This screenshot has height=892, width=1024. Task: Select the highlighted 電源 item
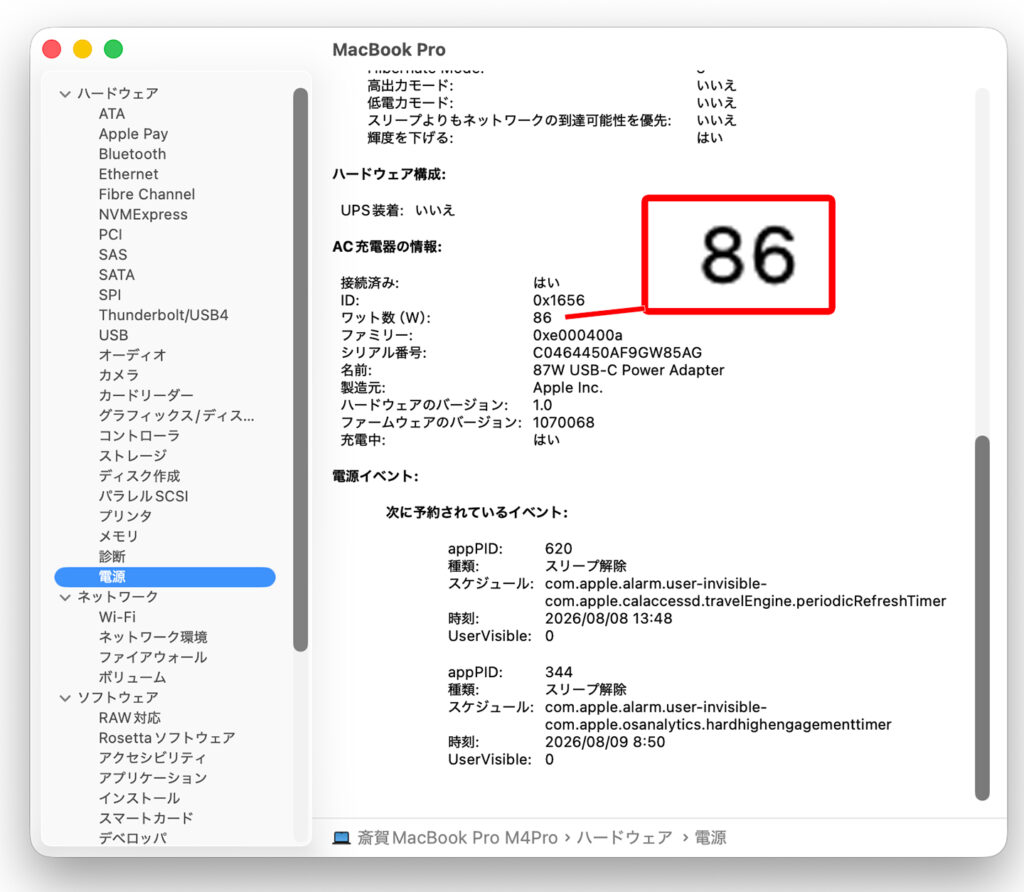click(165, 577)
